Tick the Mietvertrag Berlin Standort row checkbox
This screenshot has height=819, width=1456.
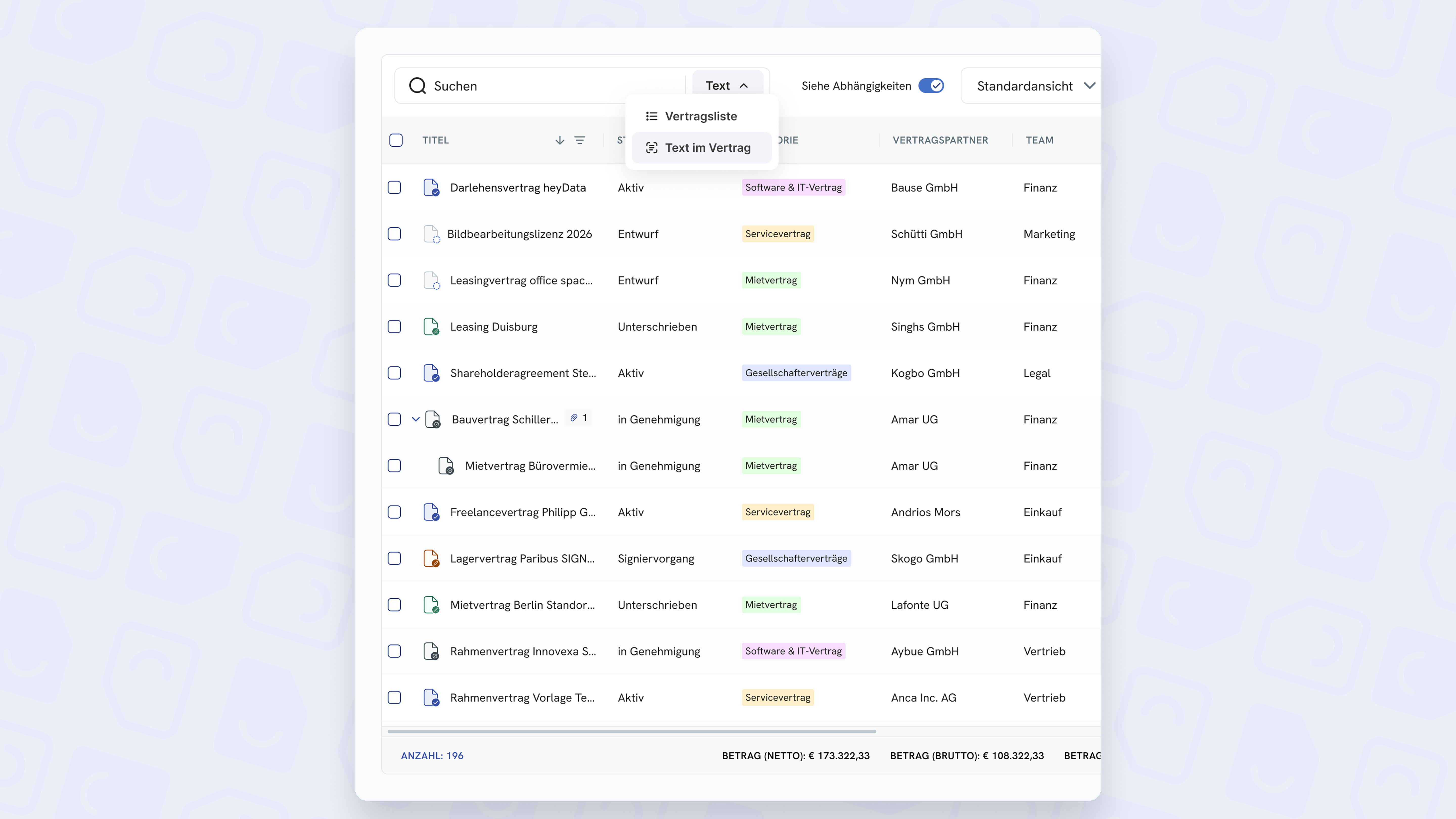point(395,605)
